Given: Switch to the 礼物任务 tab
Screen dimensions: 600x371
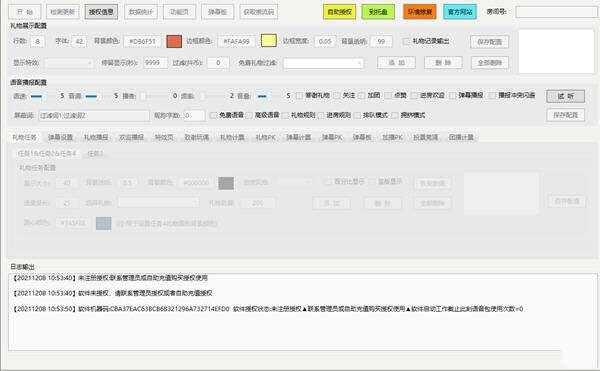Looking at the screenshot, I should coord(24,137).
